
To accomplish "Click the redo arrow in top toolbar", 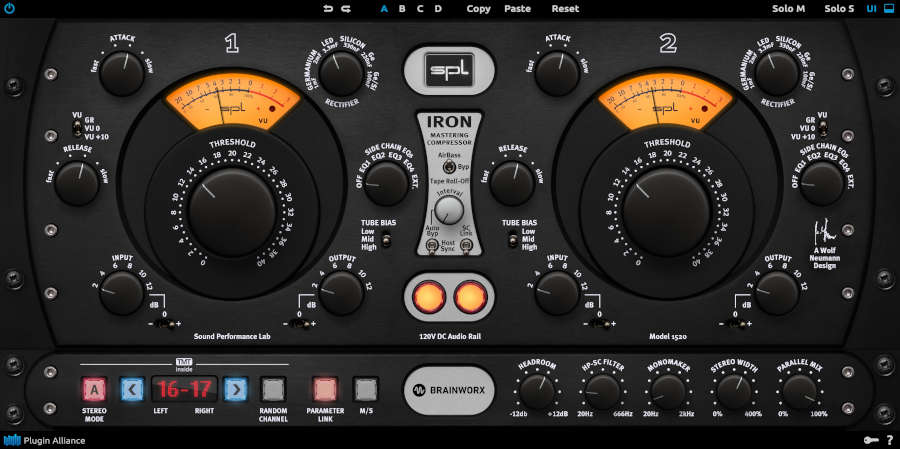I will (x=346, y=9).
